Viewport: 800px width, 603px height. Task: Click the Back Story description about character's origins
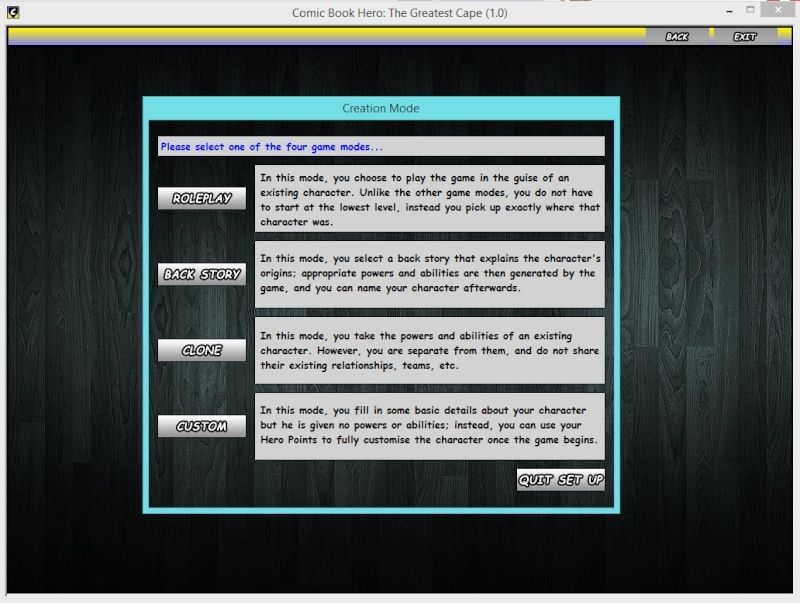pyautogui.click(x=430, y=274)
